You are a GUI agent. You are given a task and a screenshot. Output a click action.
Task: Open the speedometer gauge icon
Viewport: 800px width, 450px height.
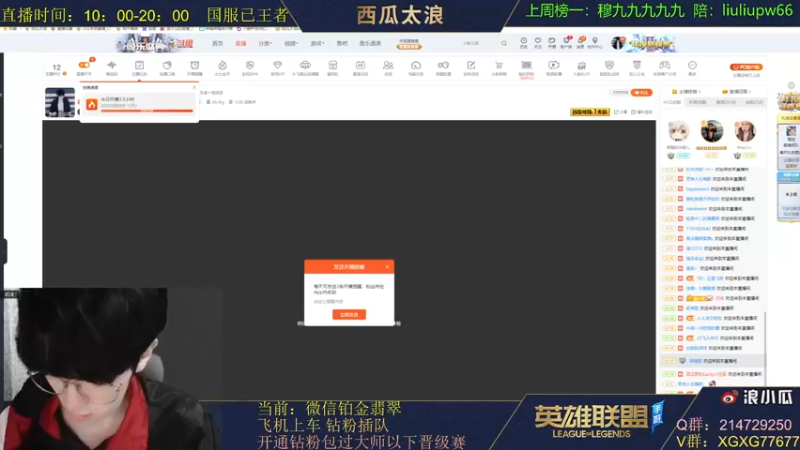point(416,67)
